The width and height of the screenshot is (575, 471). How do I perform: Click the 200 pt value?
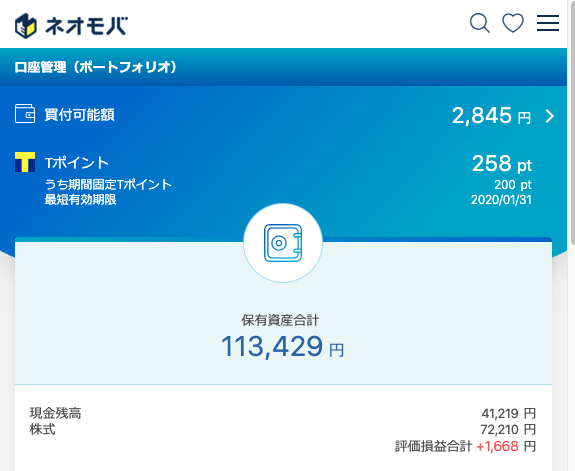tap(513, 184)
